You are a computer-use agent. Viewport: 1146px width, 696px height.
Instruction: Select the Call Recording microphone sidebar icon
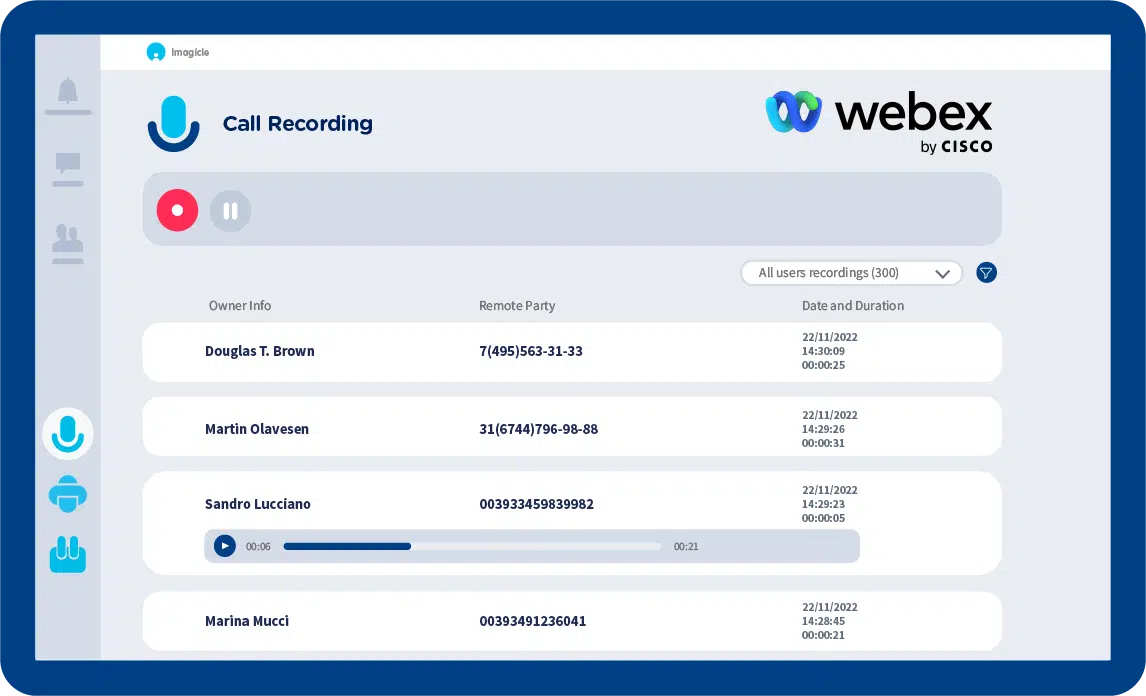click(67, 433)
